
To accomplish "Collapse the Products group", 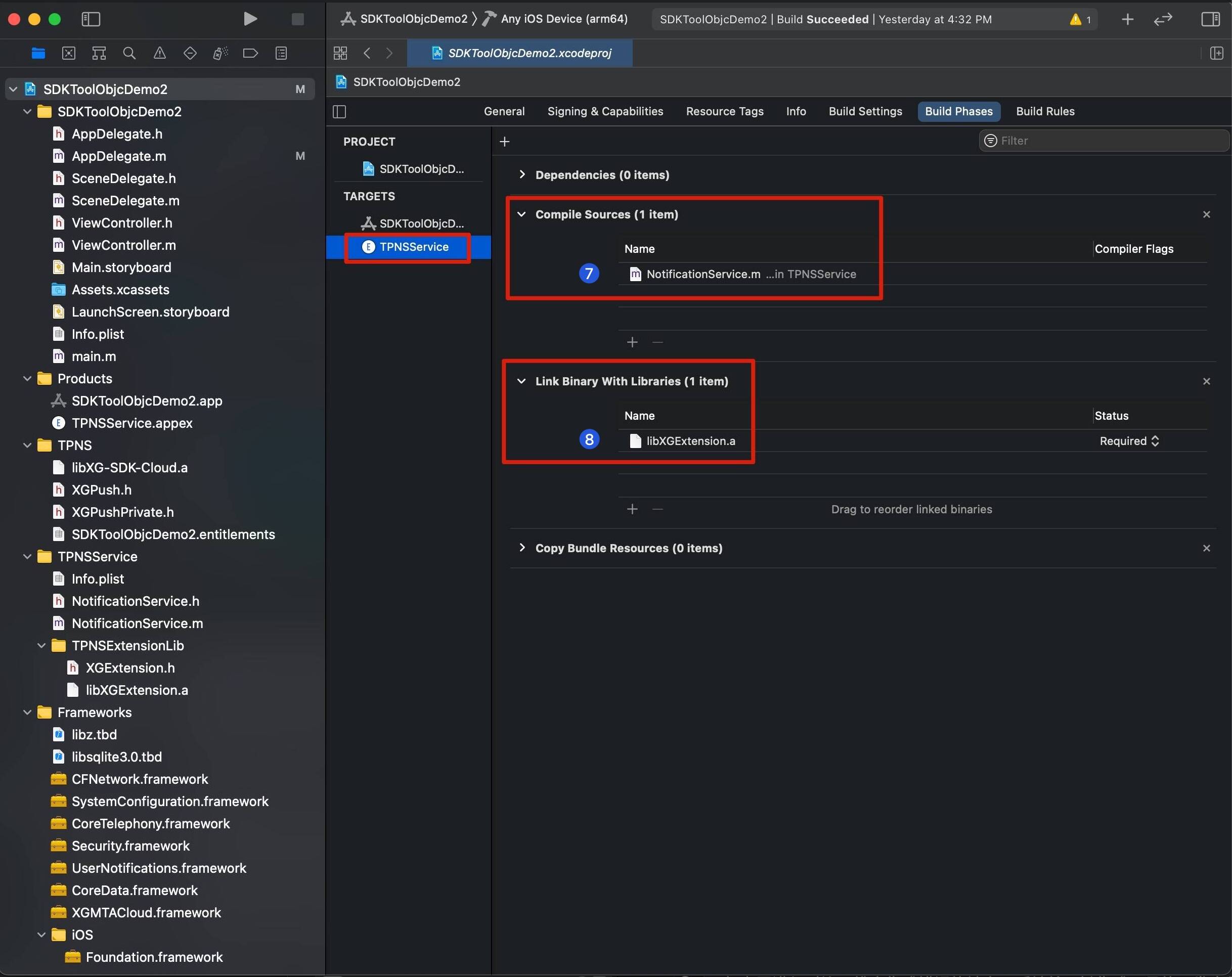I will tap(27, 378).
